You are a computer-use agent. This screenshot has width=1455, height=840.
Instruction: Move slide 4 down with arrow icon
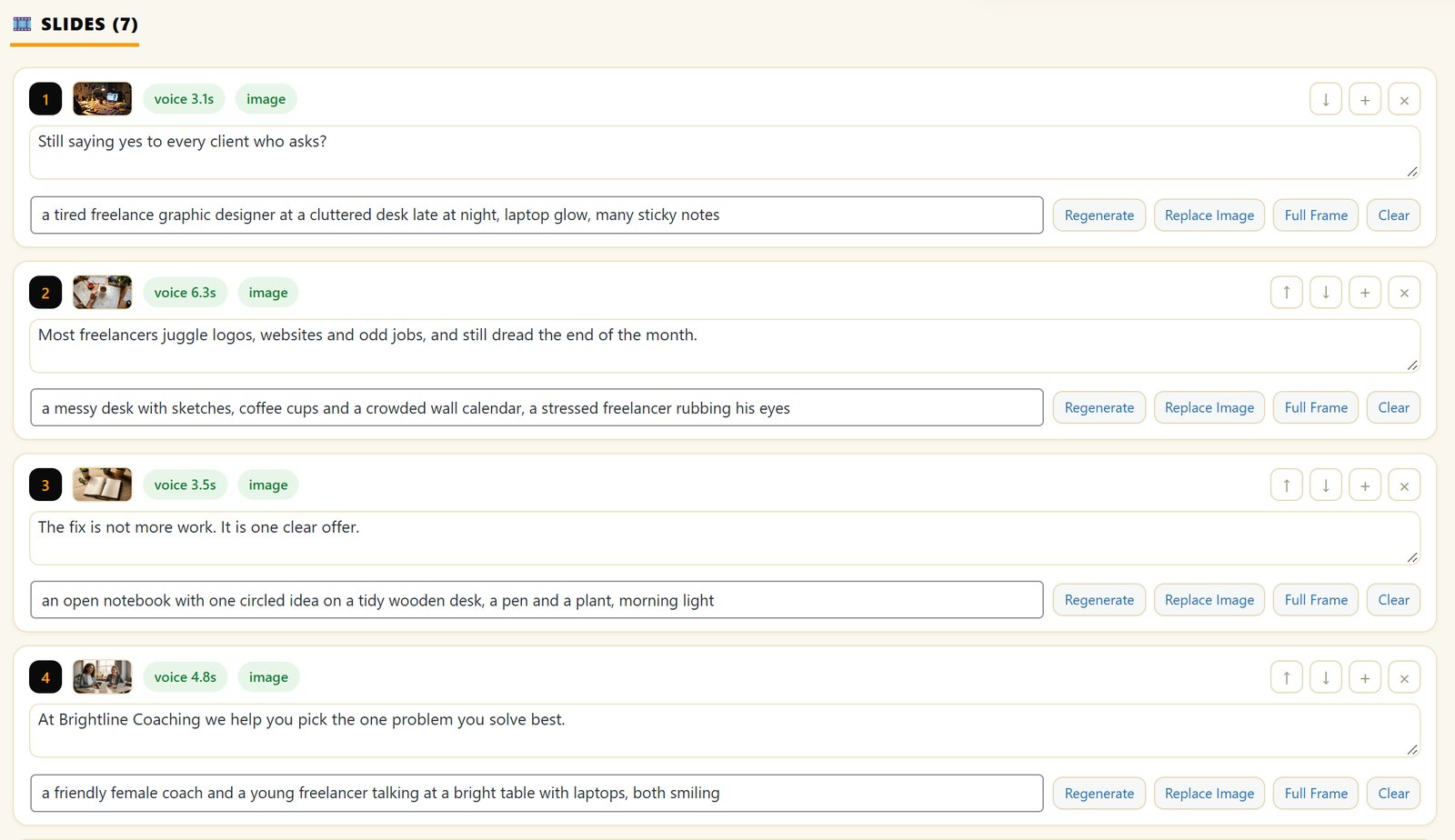(x=1326, y=677)
